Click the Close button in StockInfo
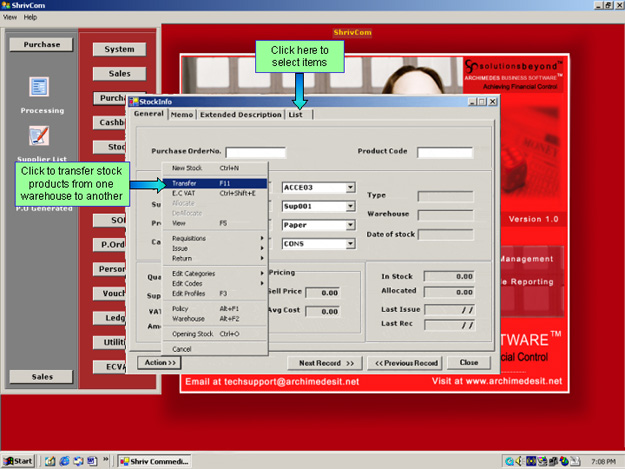625x469 pixels. 469,363
